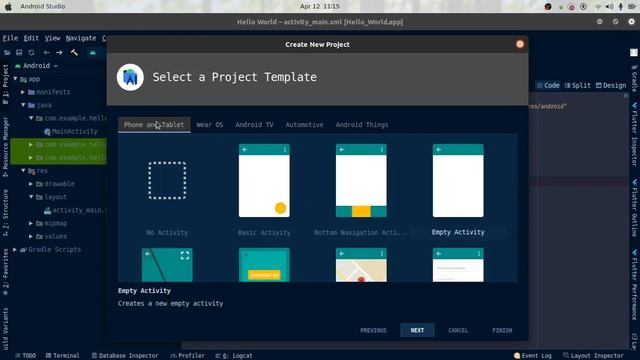
Task: Select the Google Maps Activity thumbnail
Action: click(x=361, y=265)
